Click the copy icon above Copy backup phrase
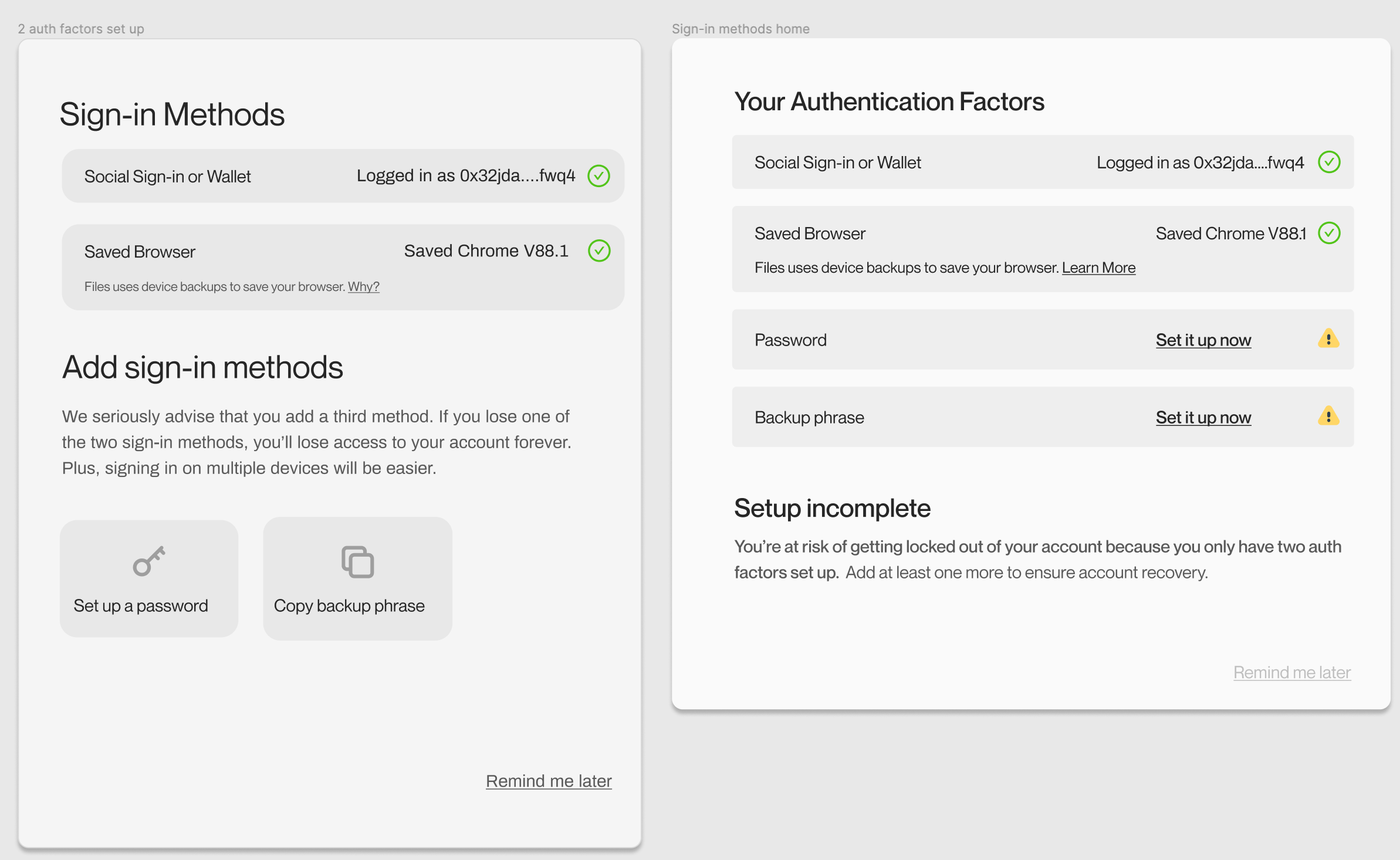The height and width of the screenshot is (860, 1400). pos(357,560)
